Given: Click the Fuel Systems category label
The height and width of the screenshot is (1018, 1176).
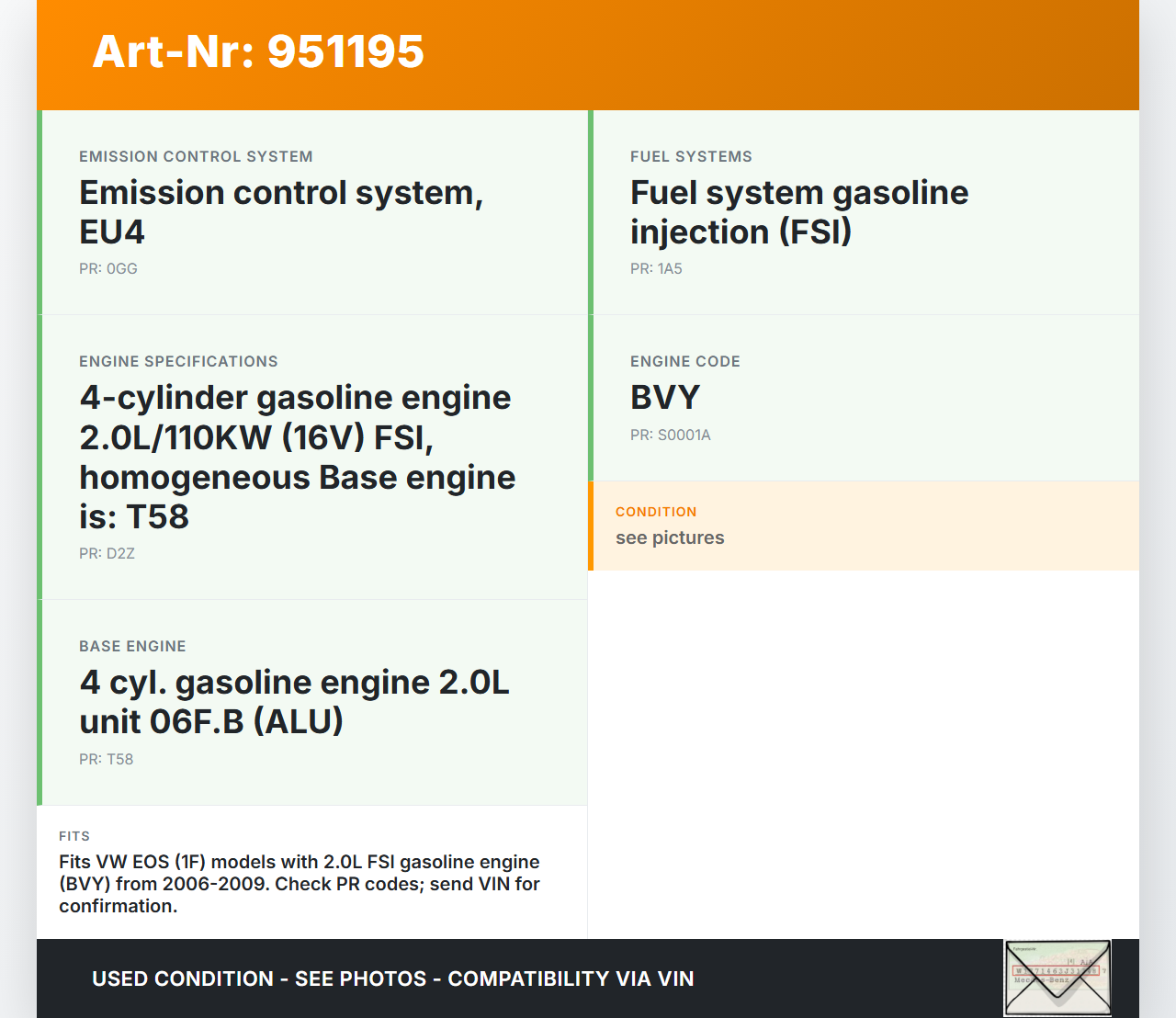Looking at the screenshot, I should [691, 157].
